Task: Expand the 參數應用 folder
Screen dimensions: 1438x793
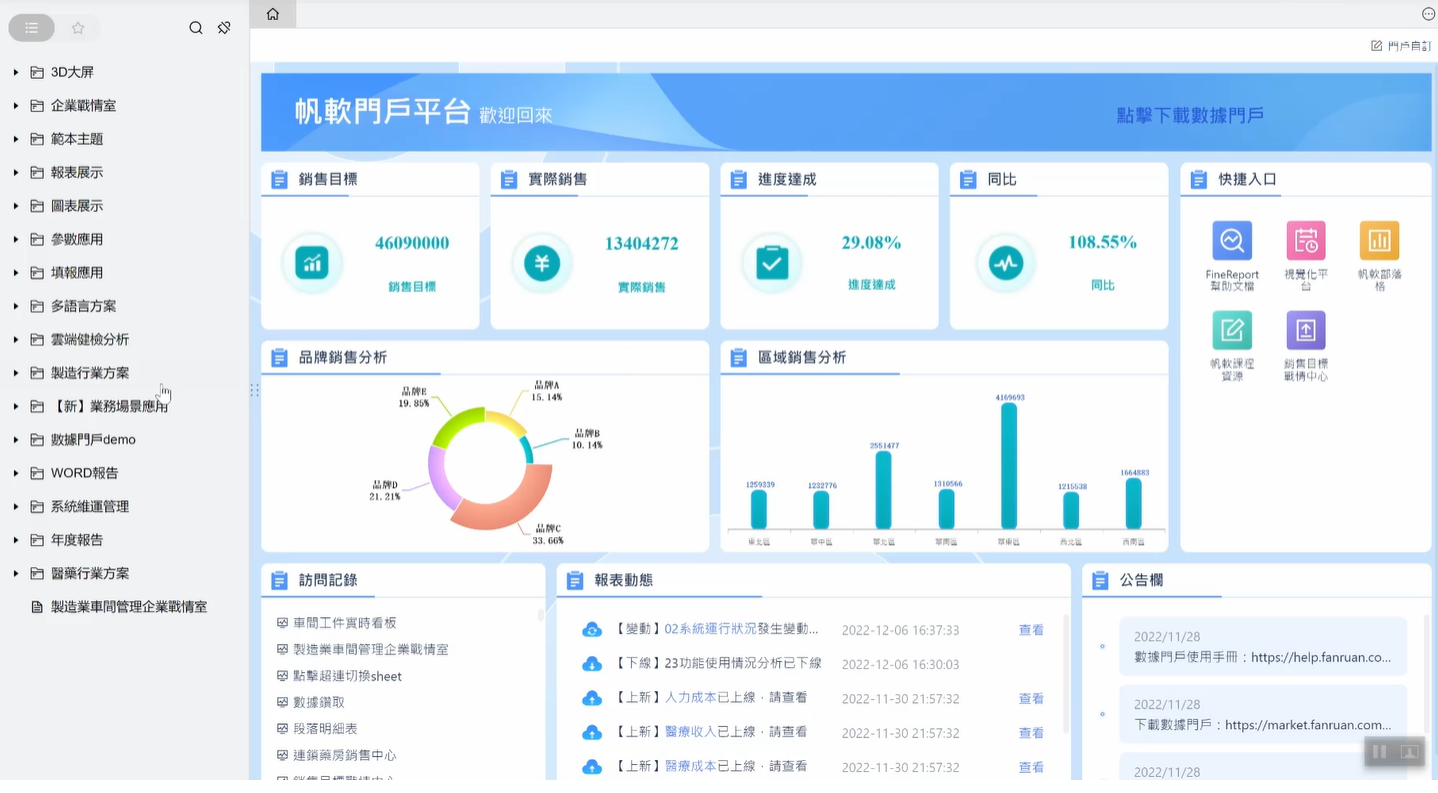Action: point(16,239)
